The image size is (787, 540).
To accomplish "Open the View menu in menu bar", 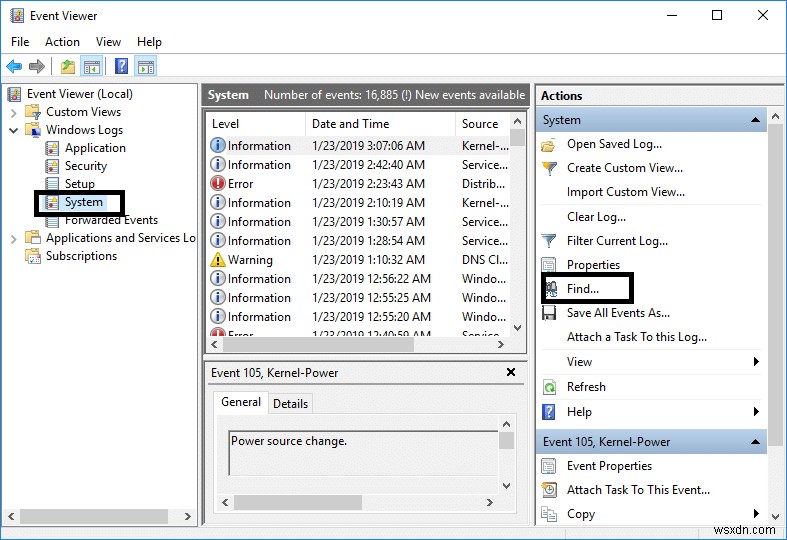I will tap(108, 42).
